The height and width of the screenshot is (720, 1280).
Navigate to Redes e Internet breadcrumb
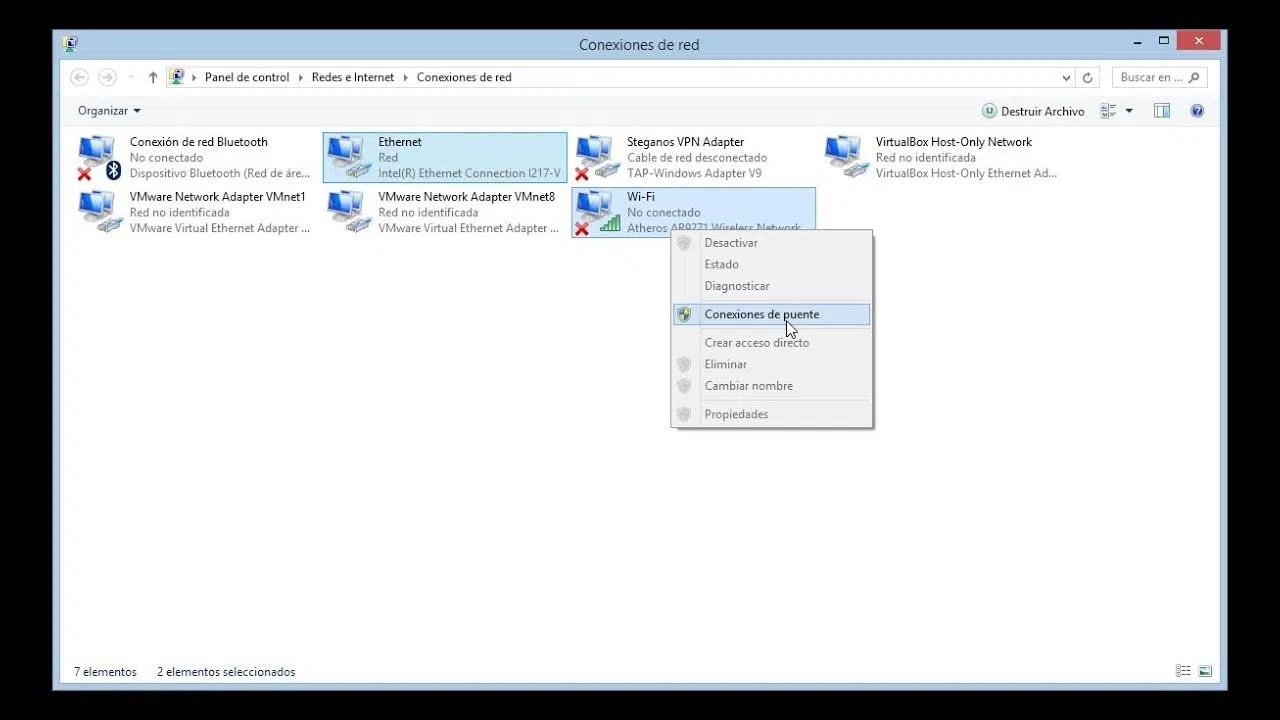point(353,77)
